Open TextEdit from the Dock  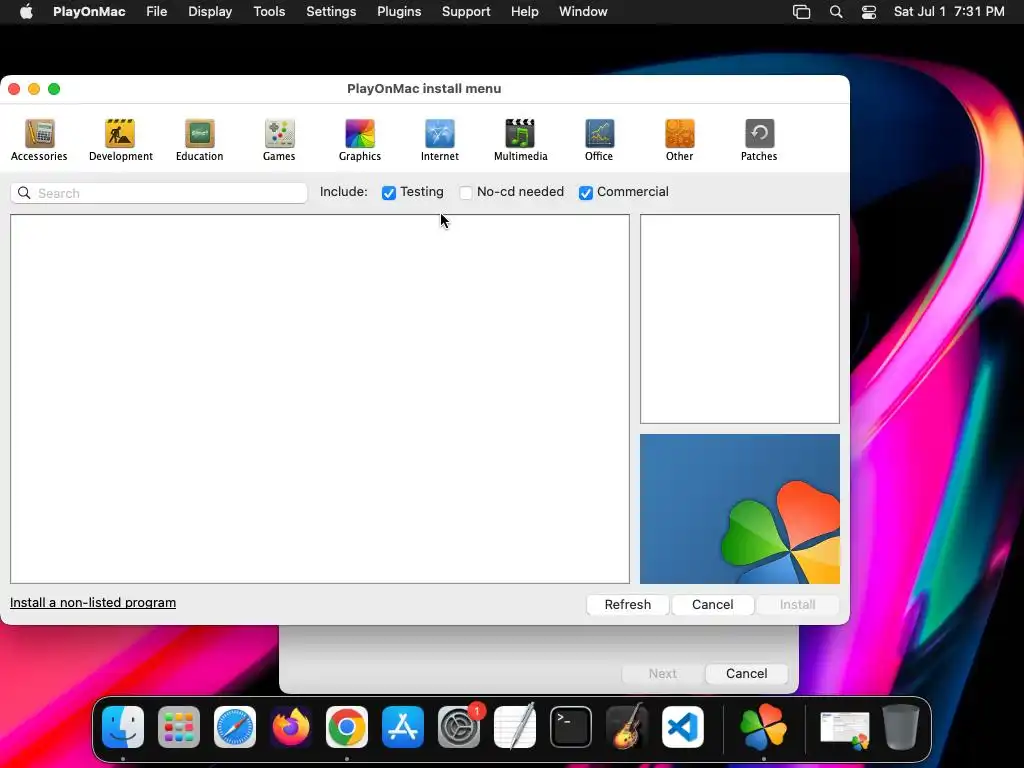point(515,727)
